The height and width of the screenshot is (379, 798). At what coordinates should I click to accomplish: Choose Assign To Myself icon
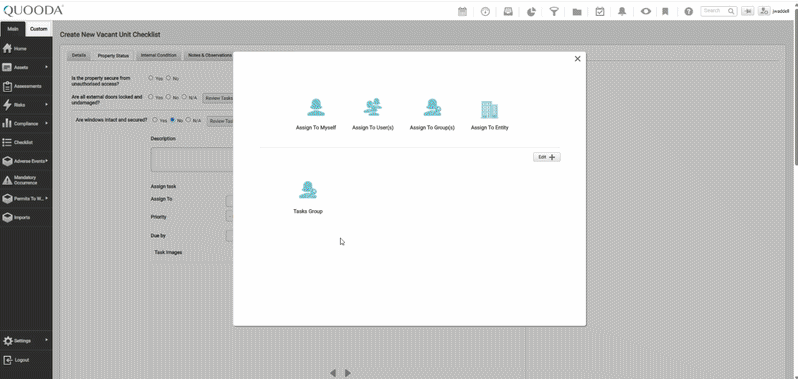(316, 107)
